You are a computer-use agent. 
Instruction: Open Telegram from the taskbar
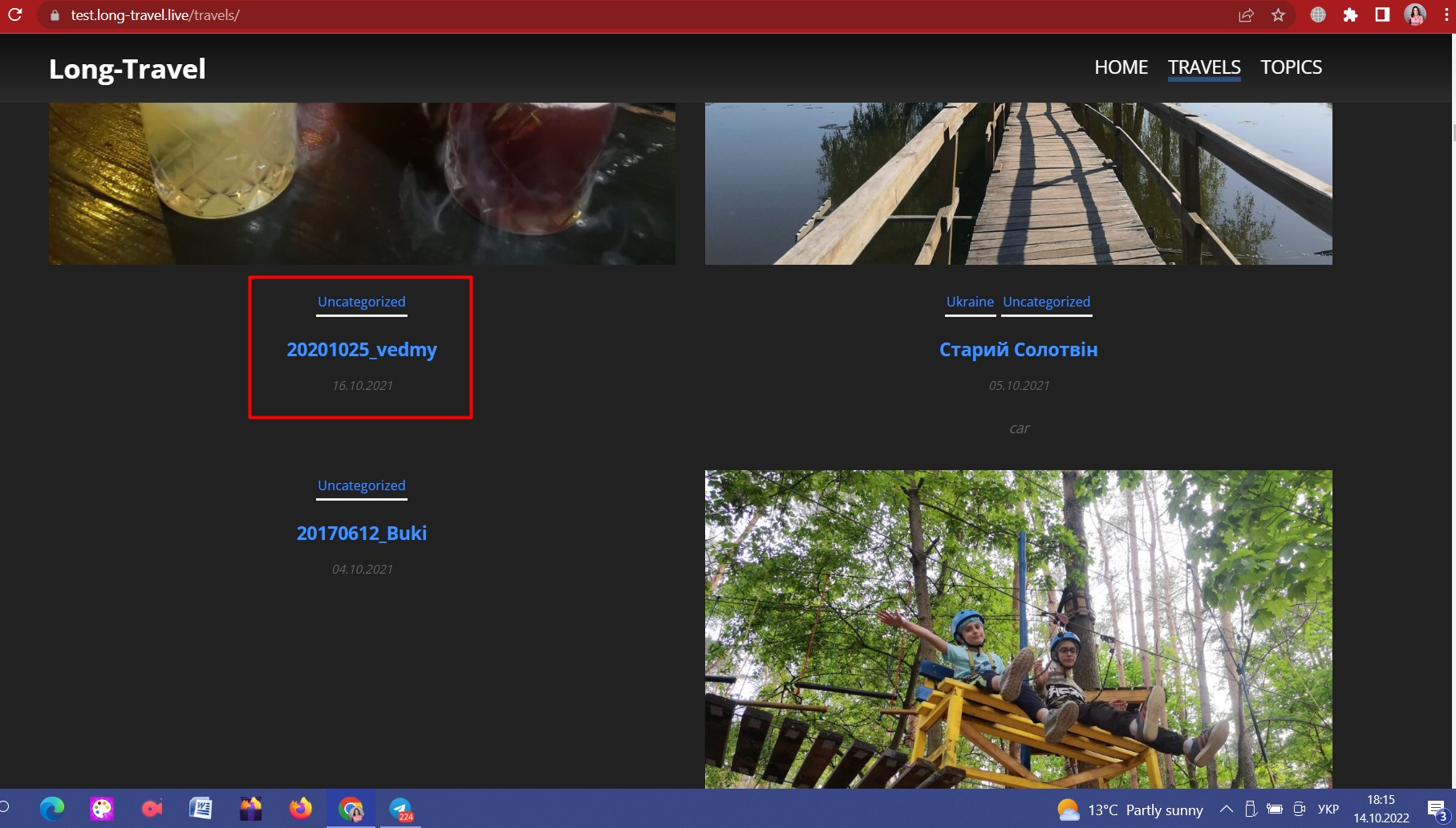pyautogui.click(x=402, y=809)
